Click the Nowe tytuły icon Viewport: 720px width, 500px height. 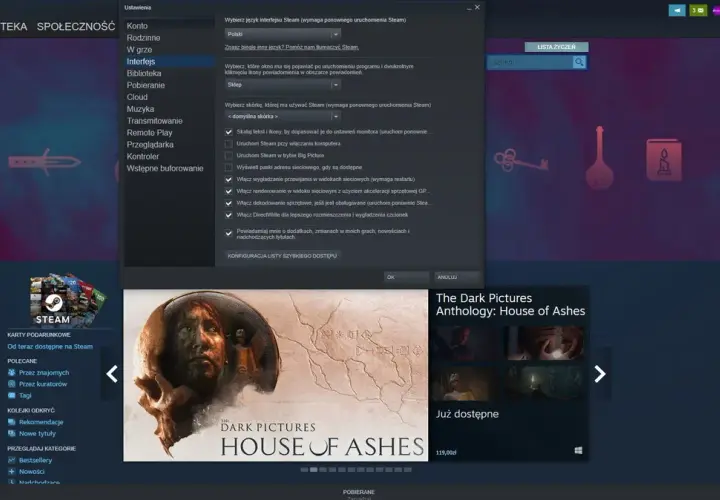click(11, 433)
